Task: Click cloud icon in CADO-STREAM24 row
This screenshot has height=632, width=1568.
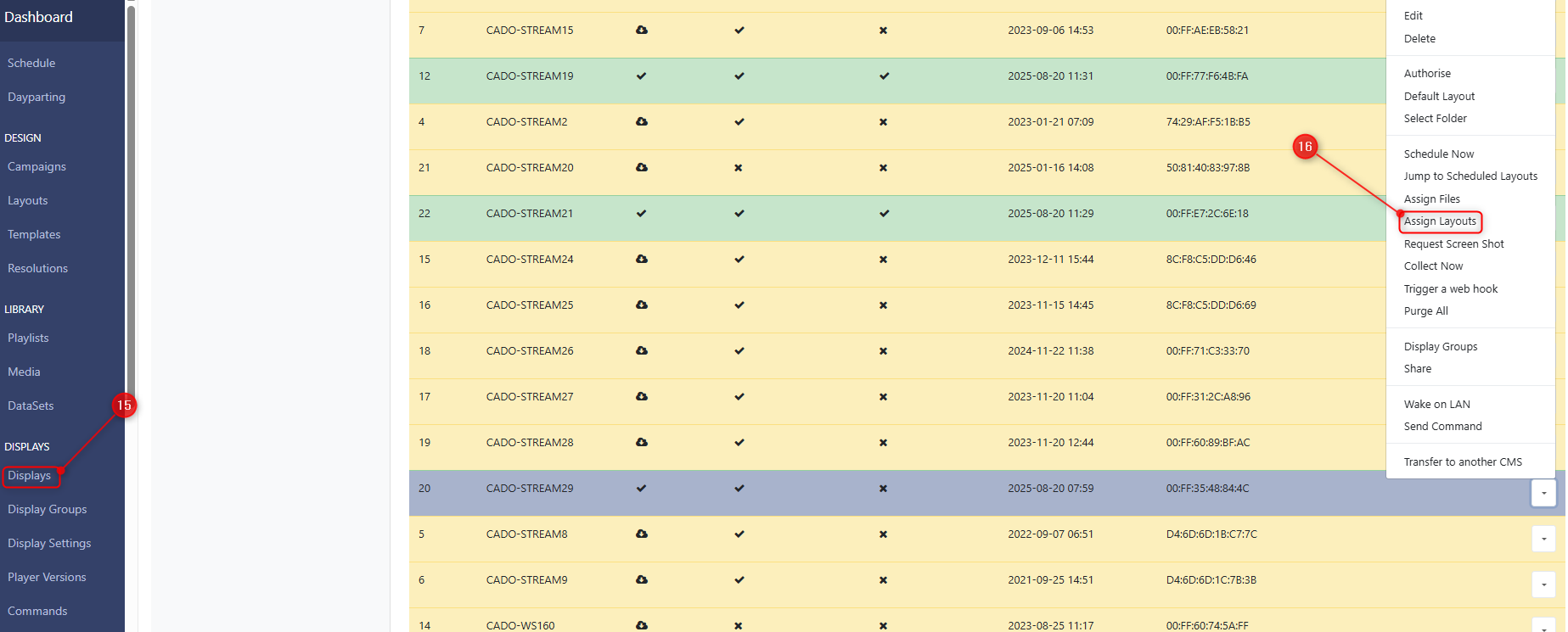Action: pyautogui.click(x=642, y=259)
